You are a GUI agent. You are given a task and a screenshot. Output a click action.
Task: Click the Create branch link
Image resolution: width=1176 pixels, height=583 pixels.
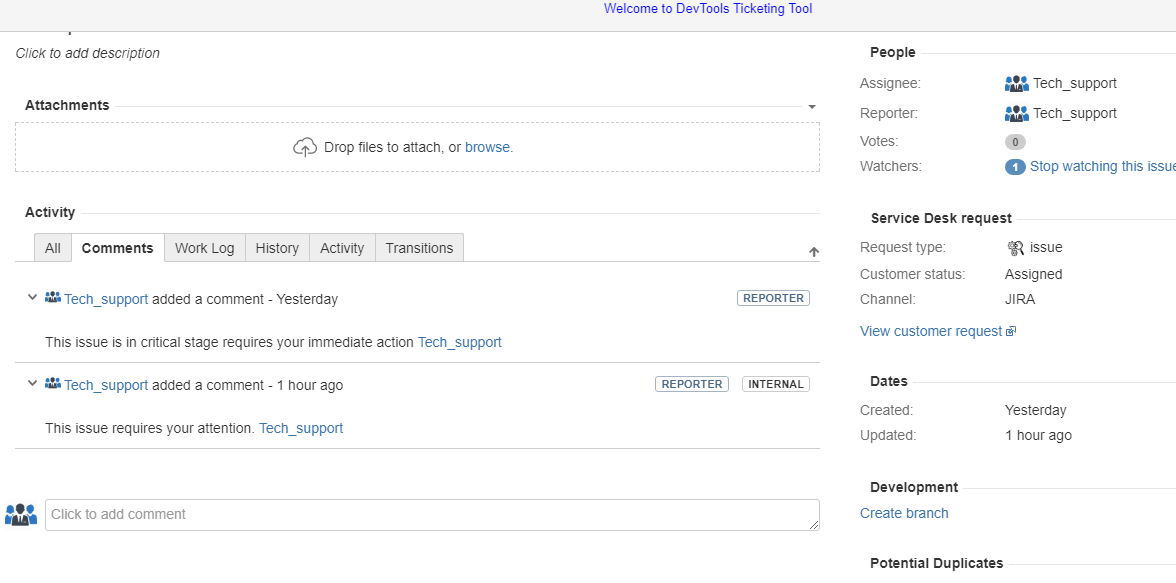[904, 513]
